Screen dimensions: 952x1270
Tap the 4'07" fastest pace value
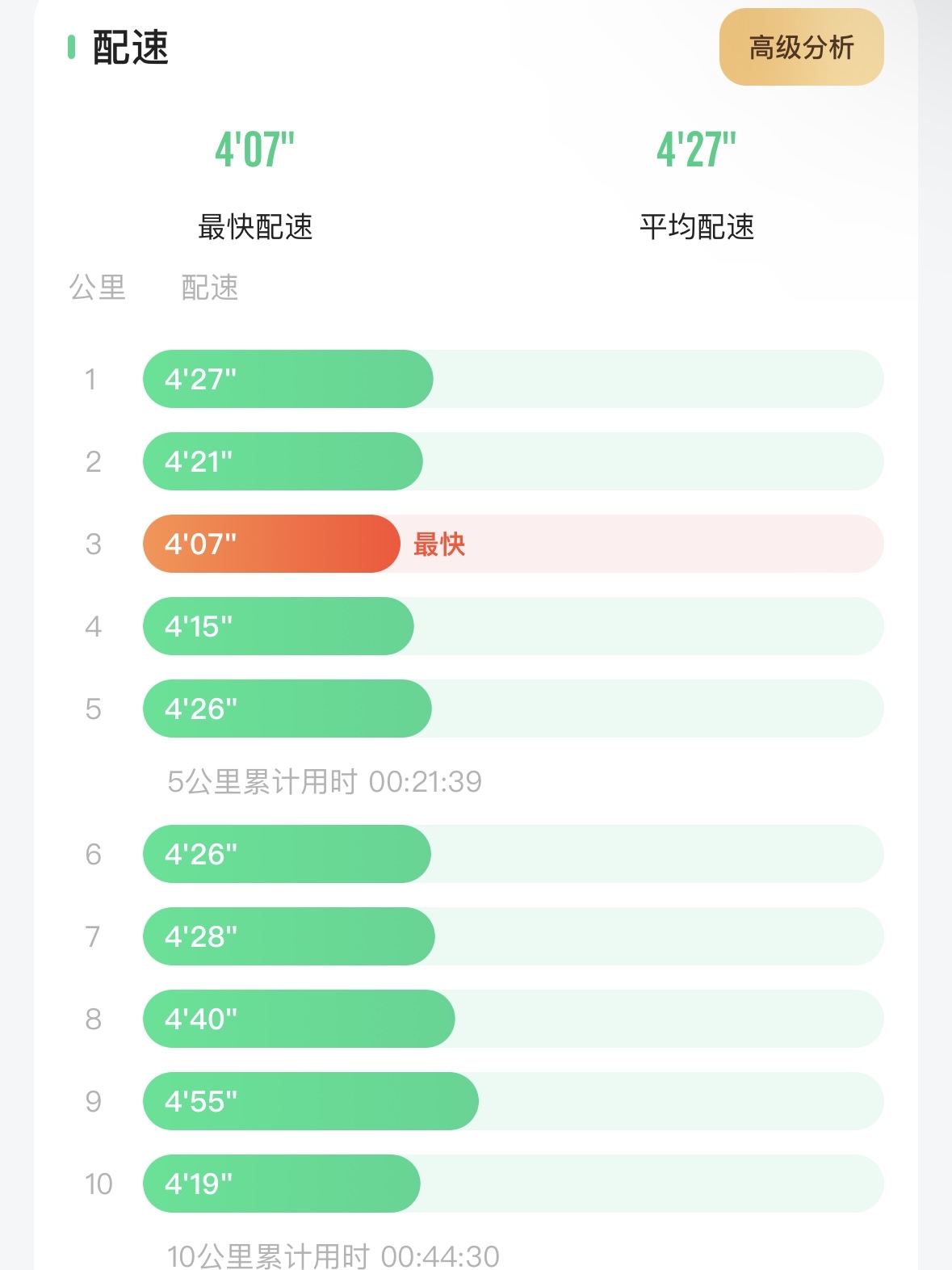[254, 149]
